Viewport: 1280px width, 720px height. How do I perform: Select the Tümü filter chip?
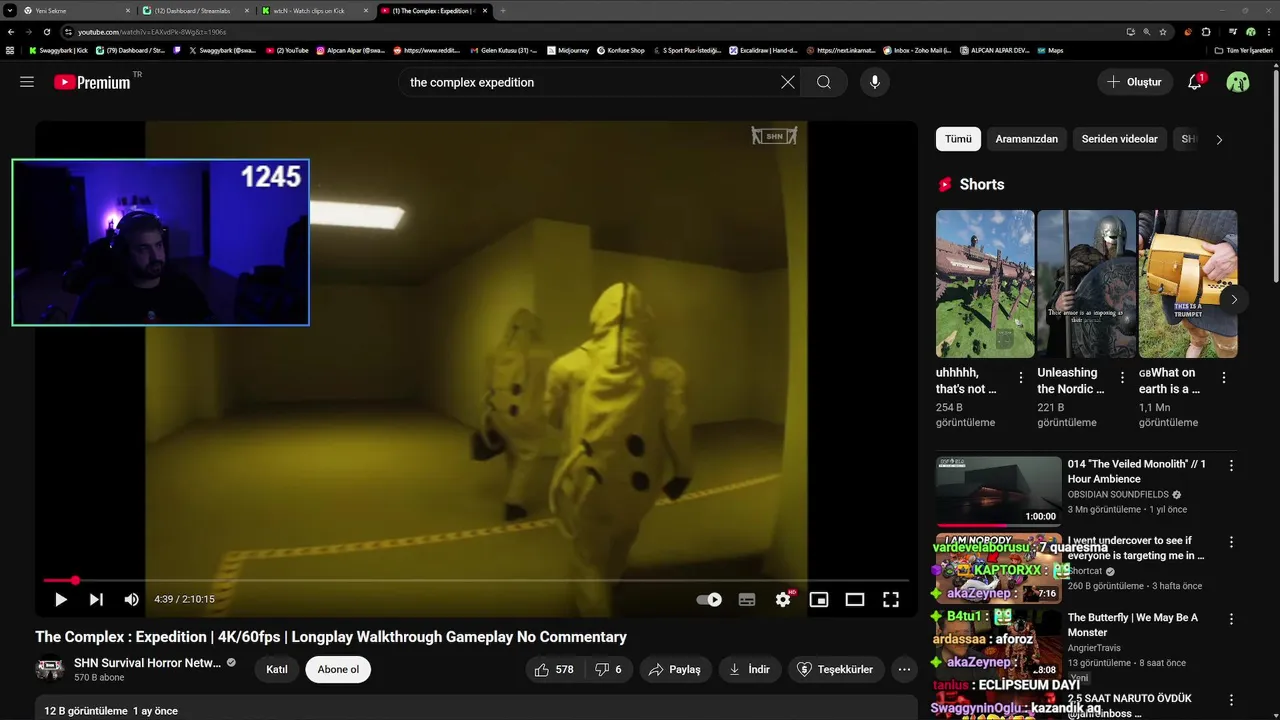pos(958,139)
